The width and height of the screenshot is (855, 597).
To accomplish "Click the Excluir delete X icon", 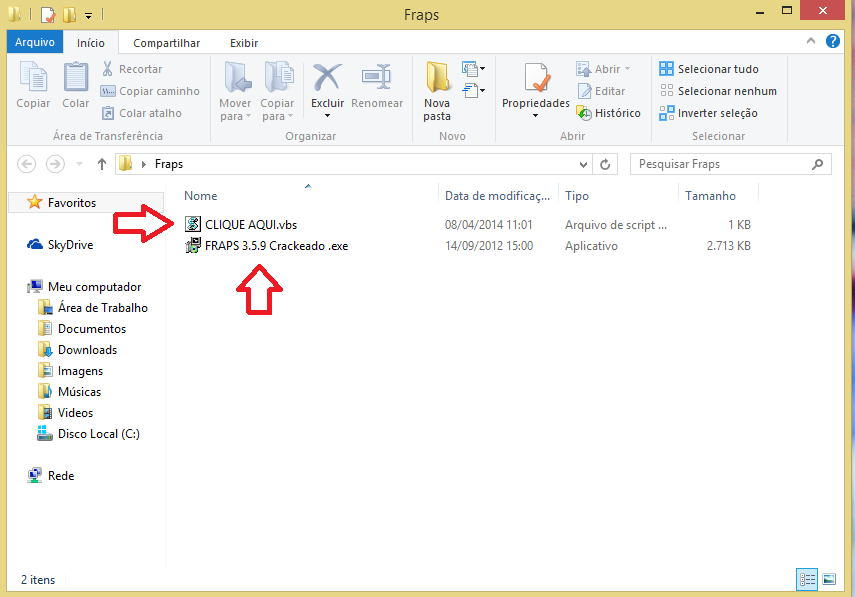I will click(x=327, y=77).
